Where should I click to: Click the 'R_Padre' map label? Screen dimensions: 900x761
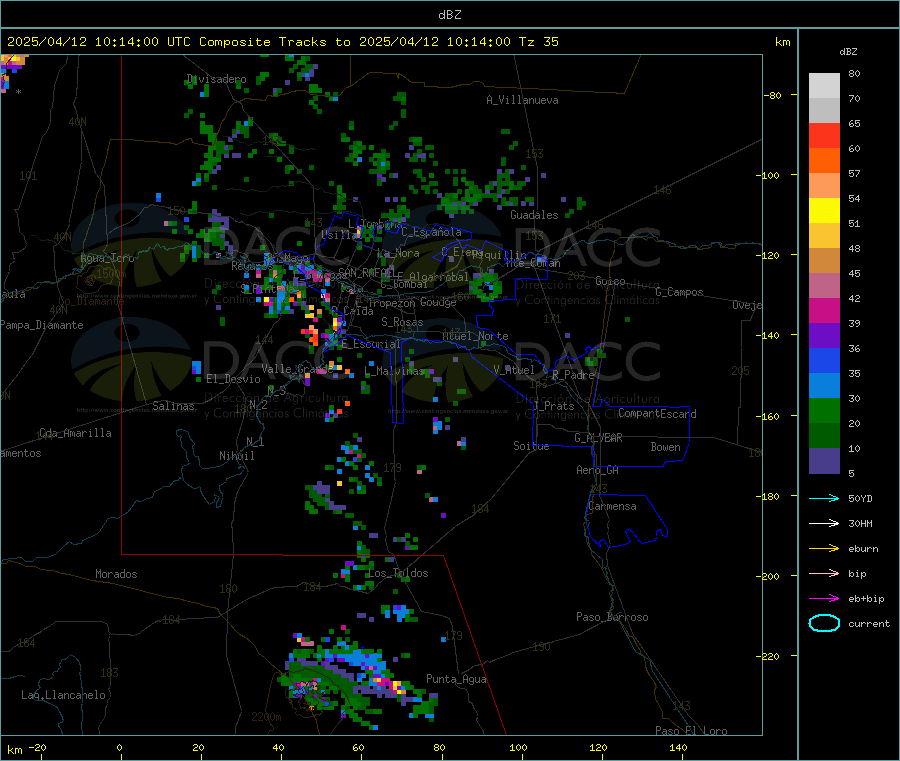[573, 375]
